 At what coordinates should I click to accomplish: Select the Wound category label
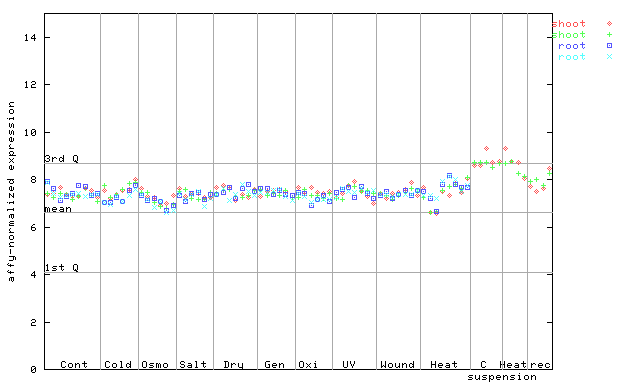click(x=397, y=364)
